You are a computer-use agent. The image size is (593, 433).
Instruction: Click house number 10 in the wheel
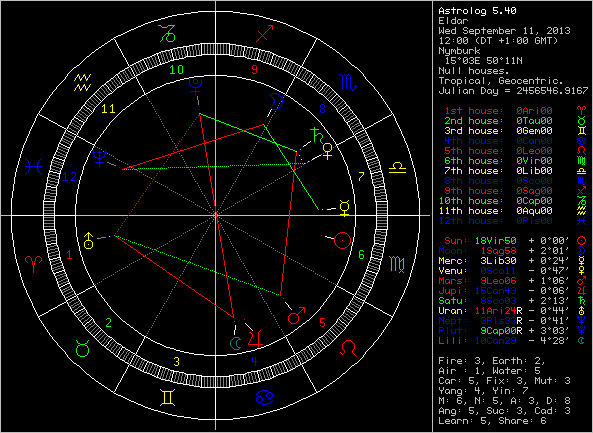pyautogui.click(x=176, y=70)
